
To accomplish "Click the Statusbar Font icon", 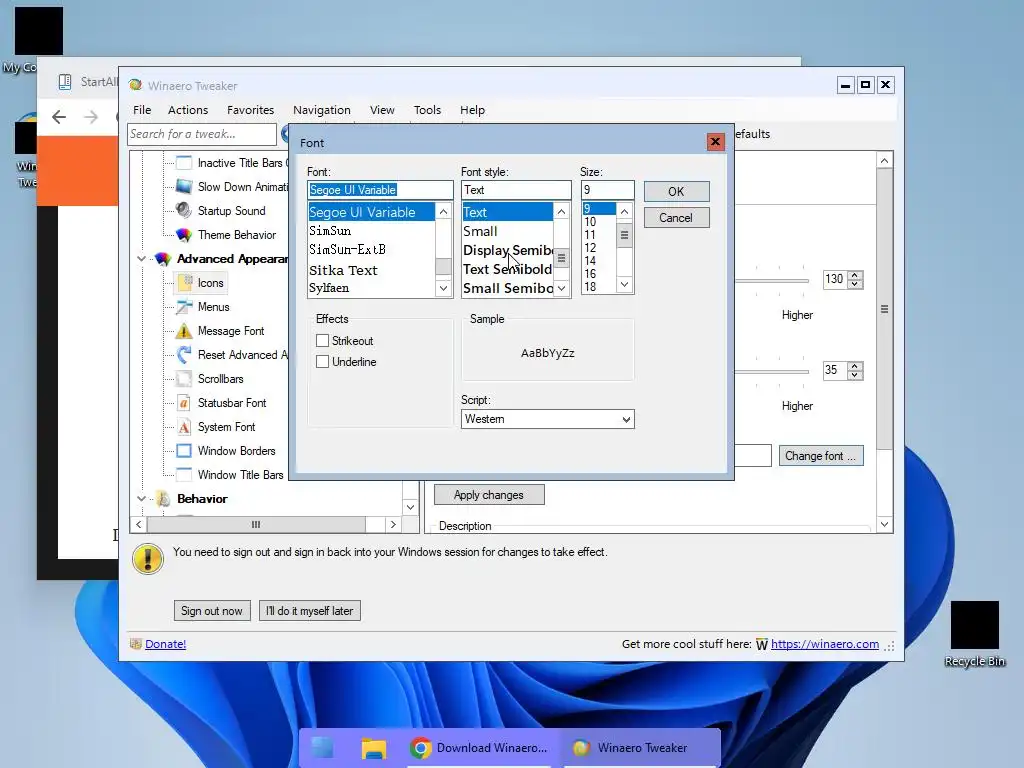I will click(x=184, y=403).
